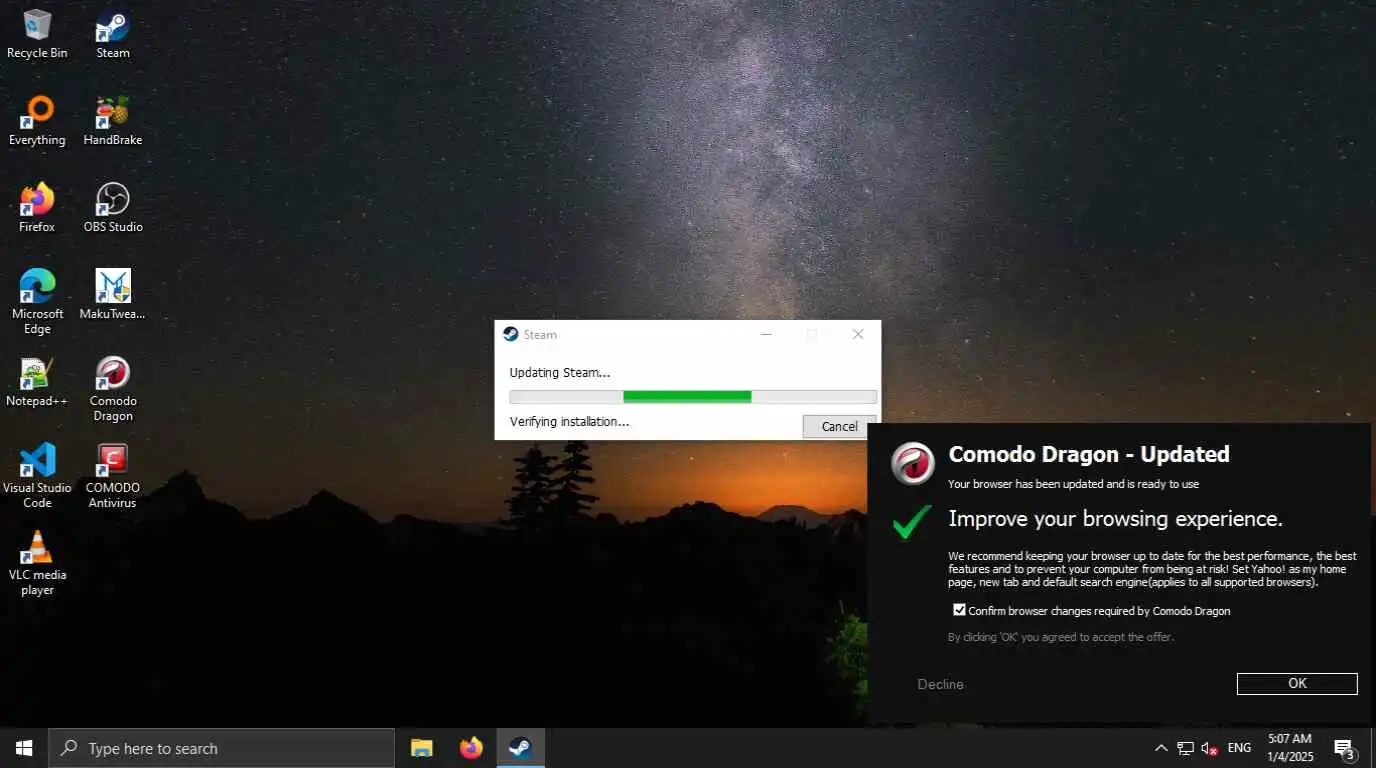
Task: Close the Steam update dialog
Action: tap(858, 334)
